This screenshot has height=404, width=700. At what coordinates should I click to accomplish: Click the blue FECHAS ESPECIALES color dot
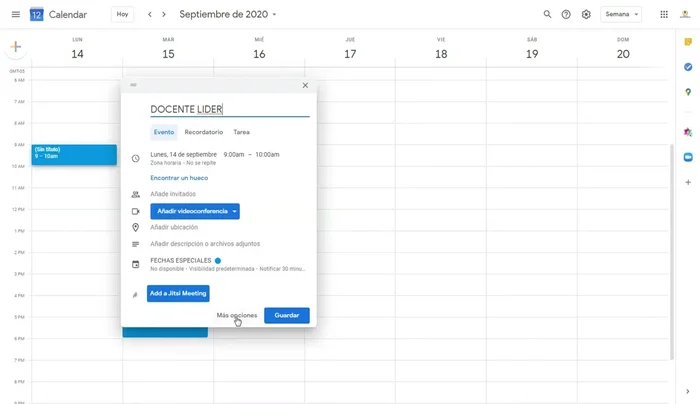pos(218,261)
